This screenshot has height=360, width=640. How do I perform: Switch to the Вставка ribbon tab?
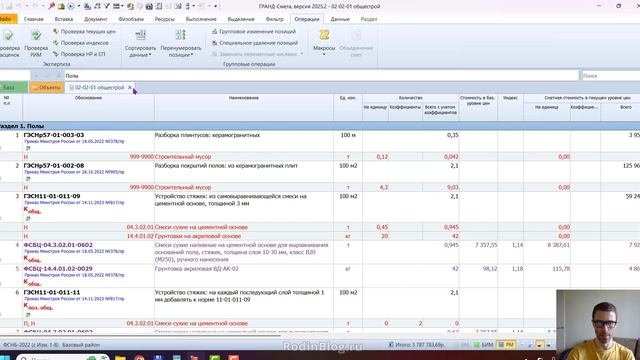click(64, 19)
